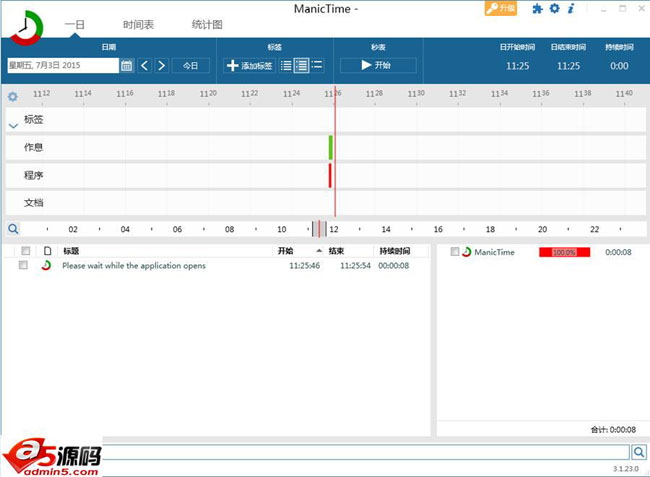Click the 作息 timeline label
Screen dimensions: 650x477
(x=34, y=148)
